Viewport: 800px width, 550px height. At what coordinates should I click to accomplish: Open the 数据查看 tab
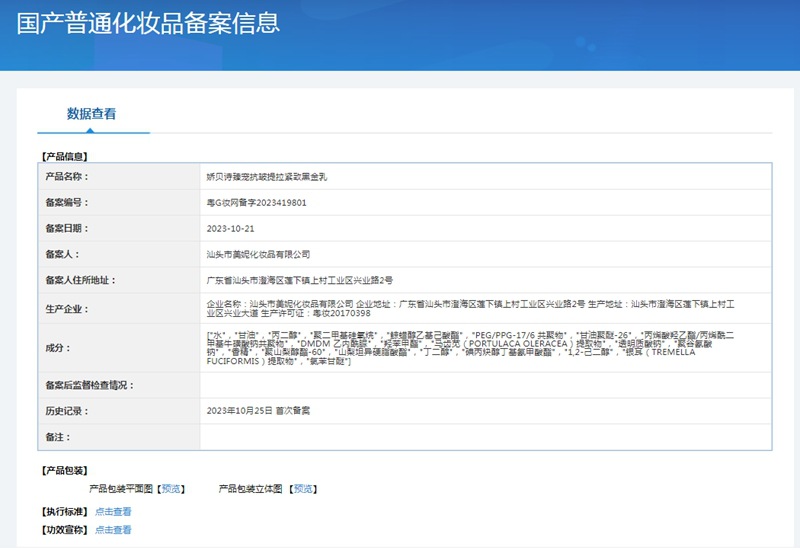pyautogui.click(x=91, y=113)
